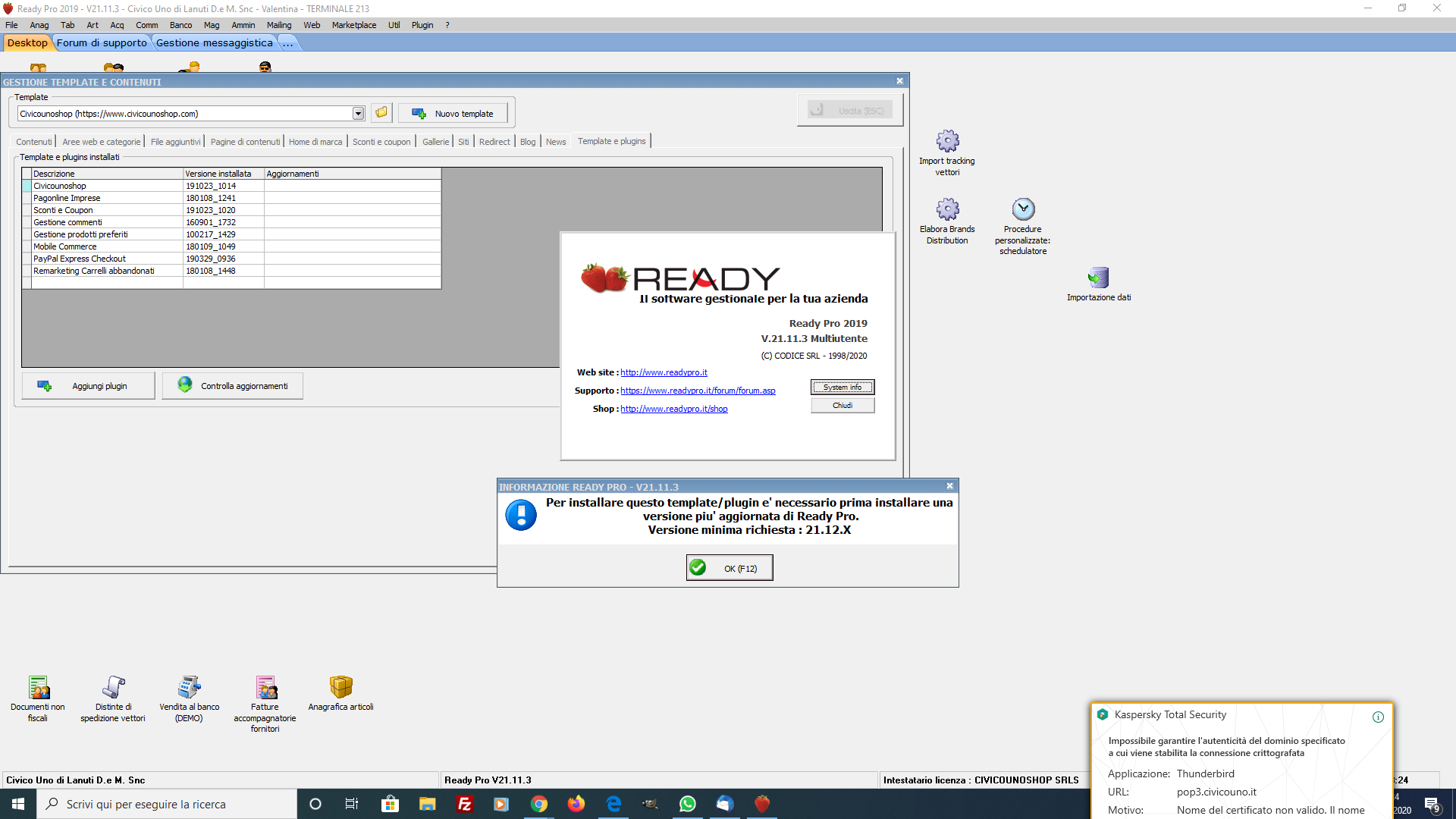The image size is (1456, 819).
Task: Open WhatsApp from taskbar
Action: (688, 804)
